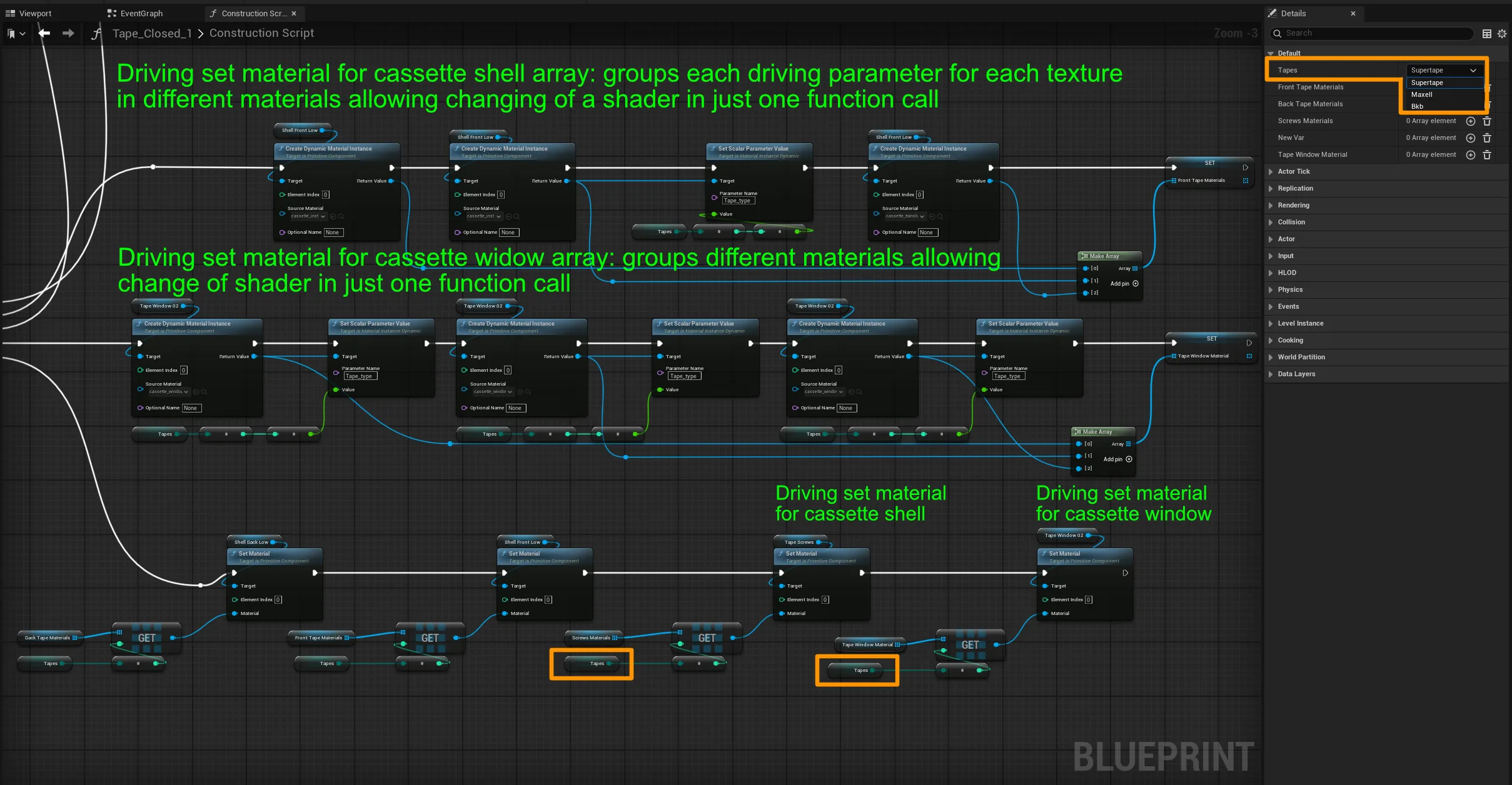The width and height of the screenshot is (1512, 785).
Task: Open the property matrix table icon in Details
Action: tap(1487, 34)
